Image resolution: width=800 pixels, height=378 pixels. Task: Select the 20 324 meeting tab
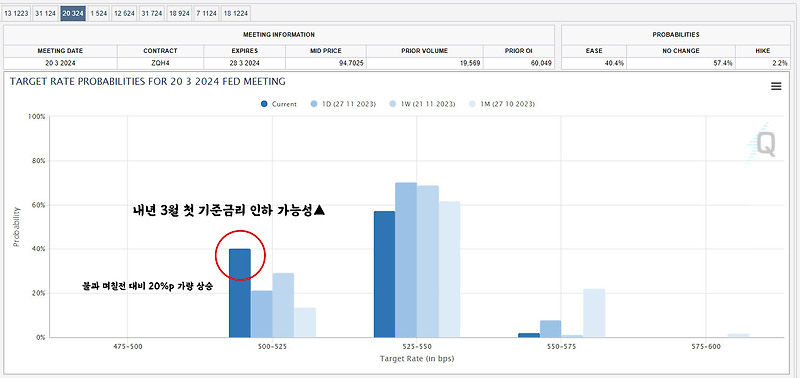[73, 14]
